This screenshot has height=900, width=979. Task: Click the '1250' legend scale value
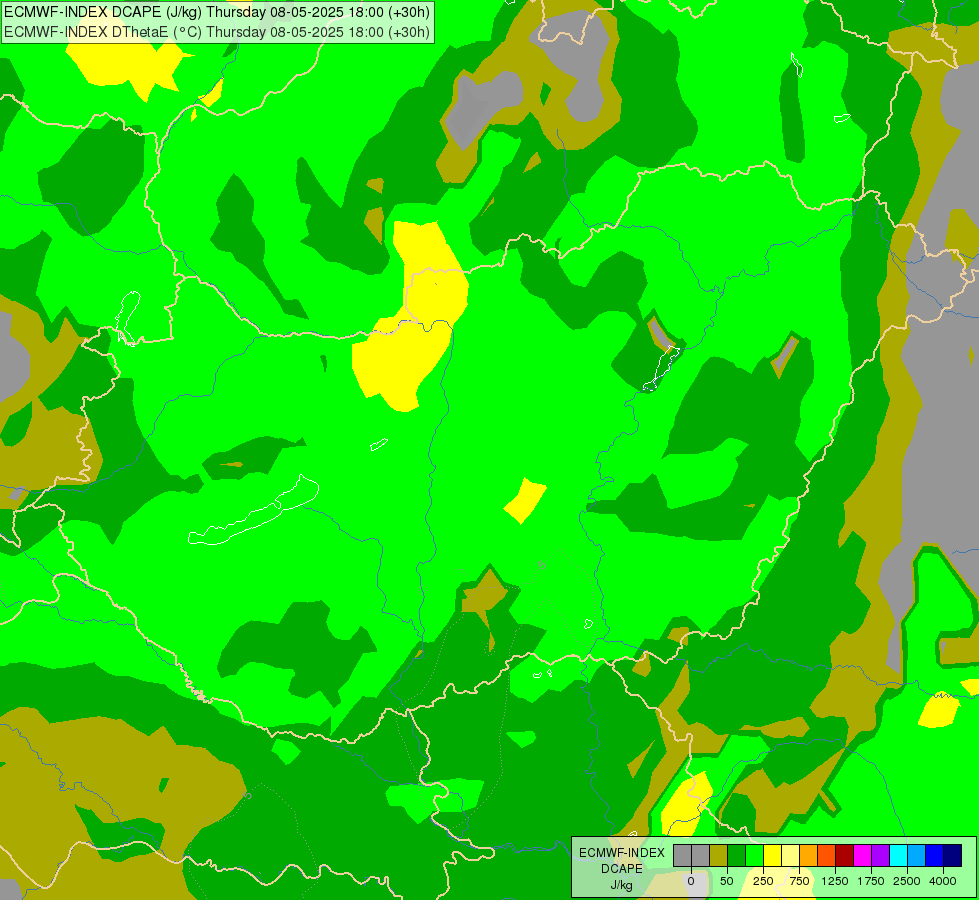coord(835,881)
